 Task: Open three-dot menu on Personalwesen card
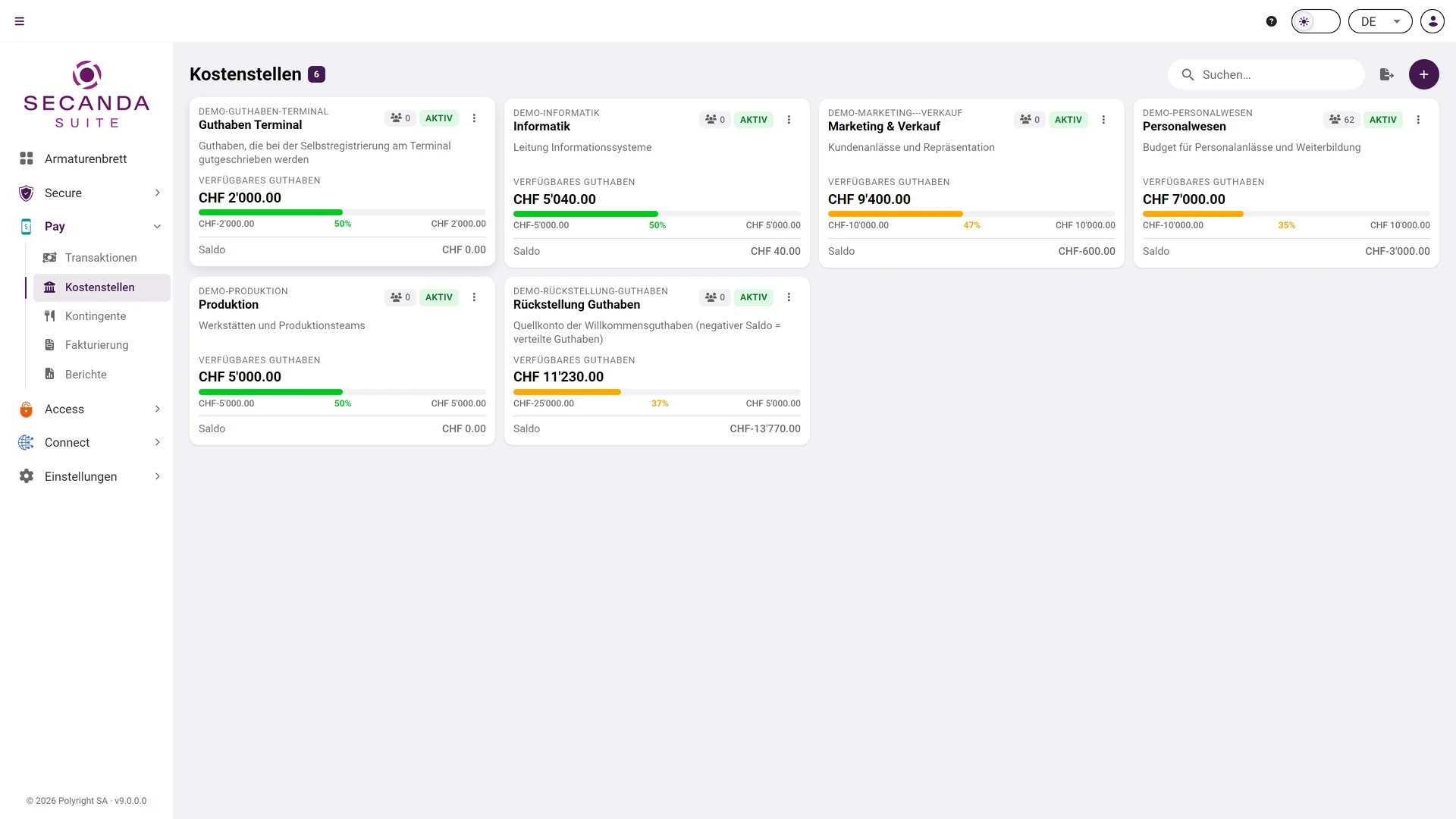point(1418,120)
